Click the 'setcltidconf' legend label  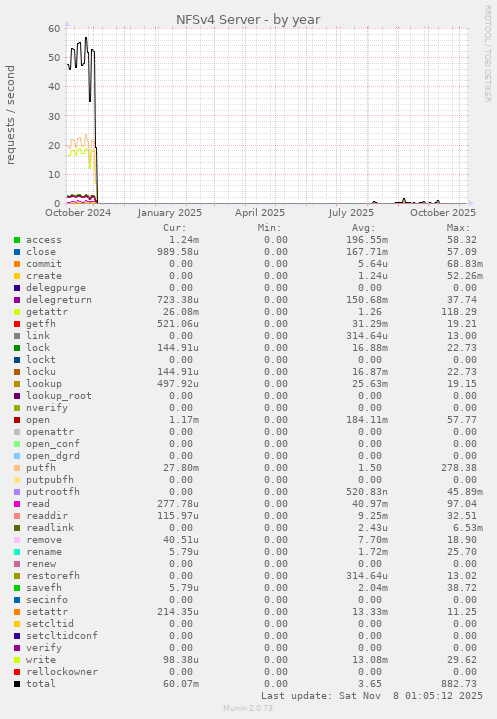click(x=62, y=636)
